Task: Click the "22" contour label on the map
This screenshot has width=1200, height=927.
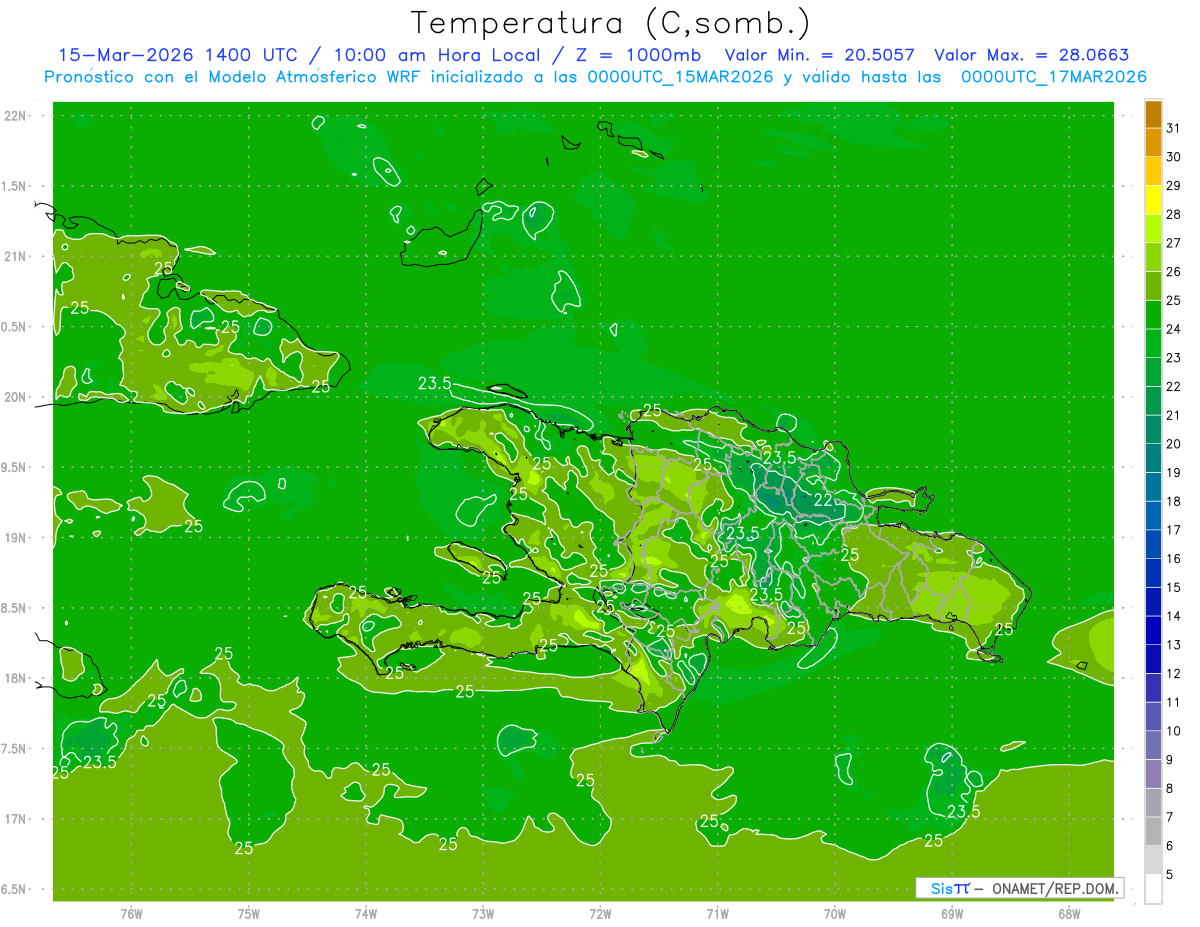Action: tap(823, 499)
